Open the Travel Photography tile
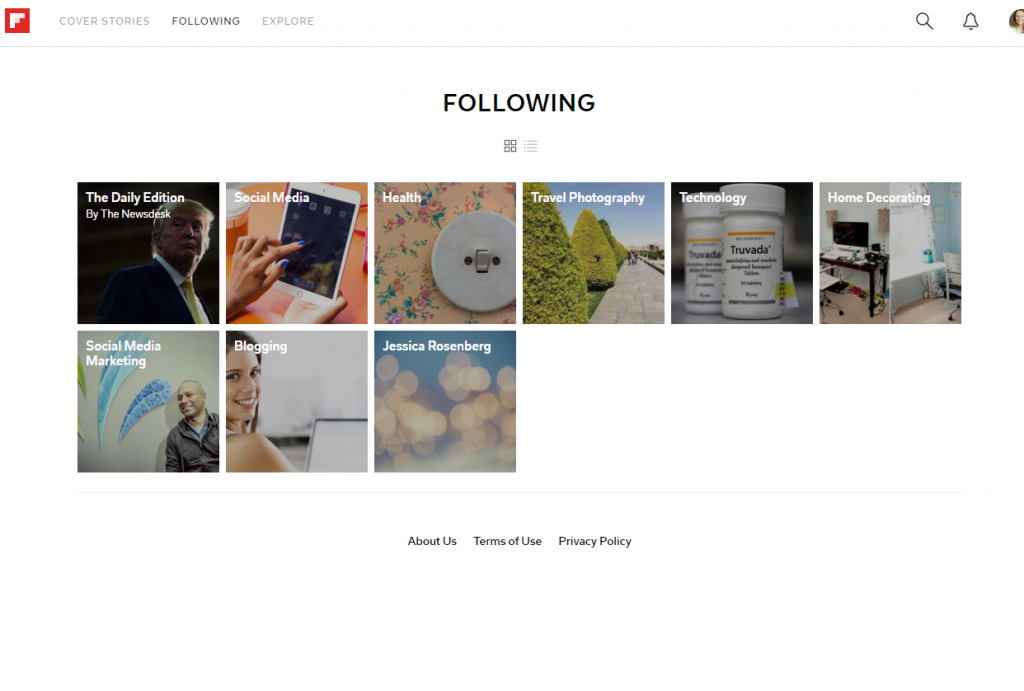 click(593, 253)
